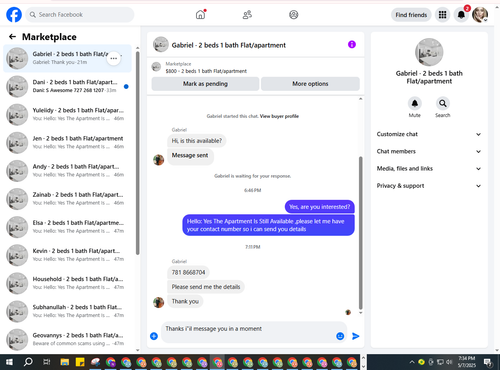
Task: Open the notifications bell
Action: (x=461, y=15)
